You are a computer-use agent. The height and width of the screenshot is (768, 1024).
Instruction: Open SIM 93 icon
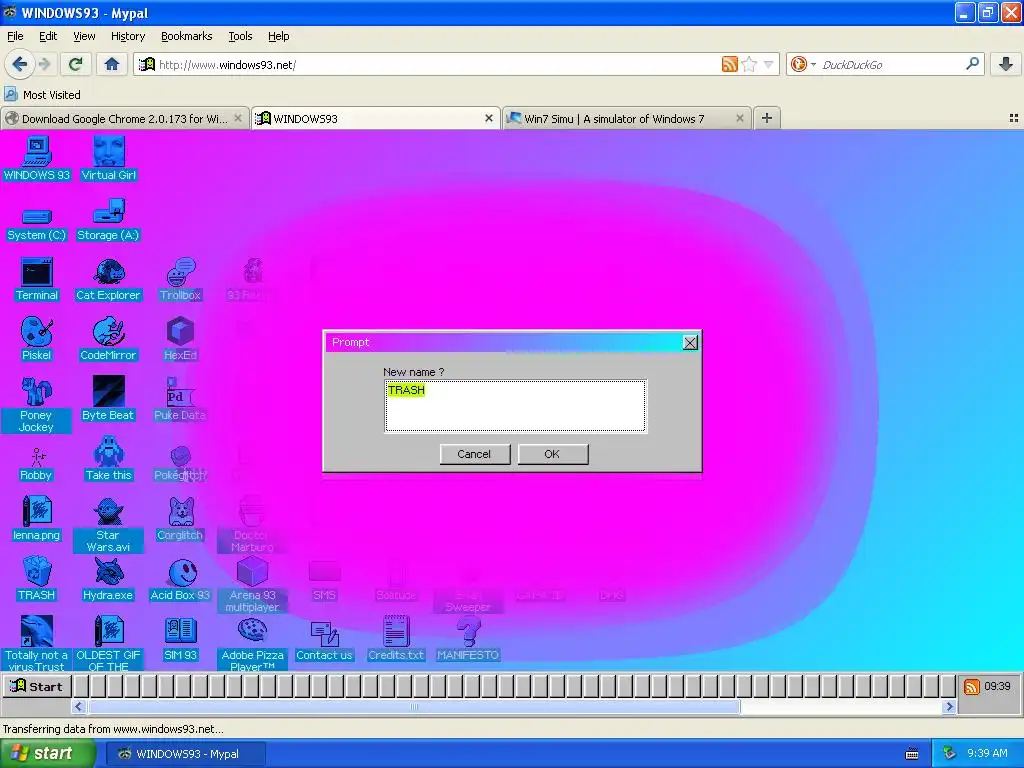180,639
